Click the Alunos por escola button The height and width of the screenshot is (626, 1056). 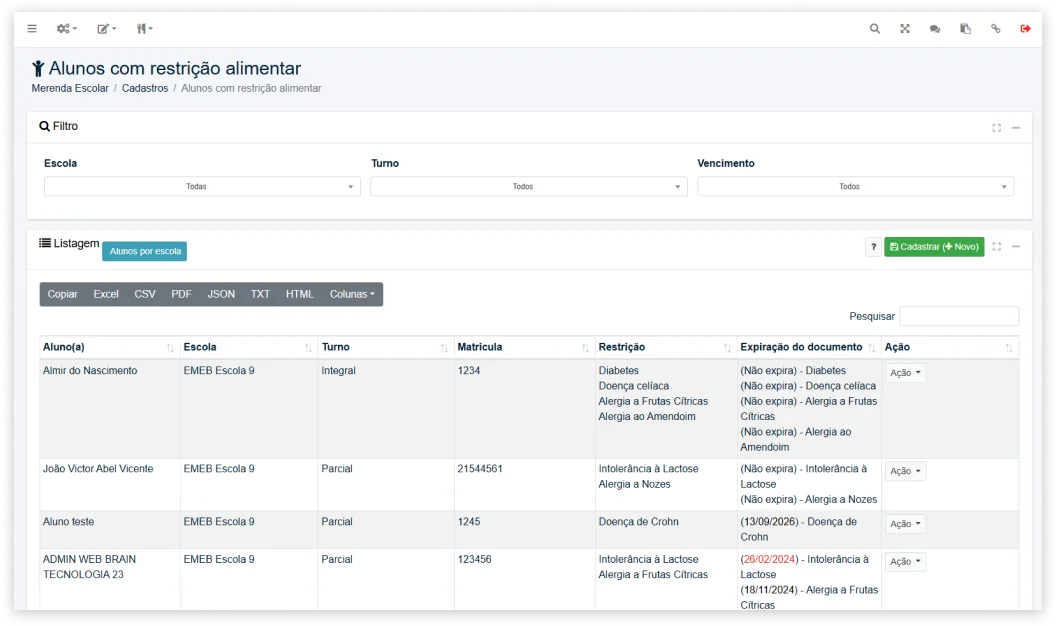[x=145, y=251]
